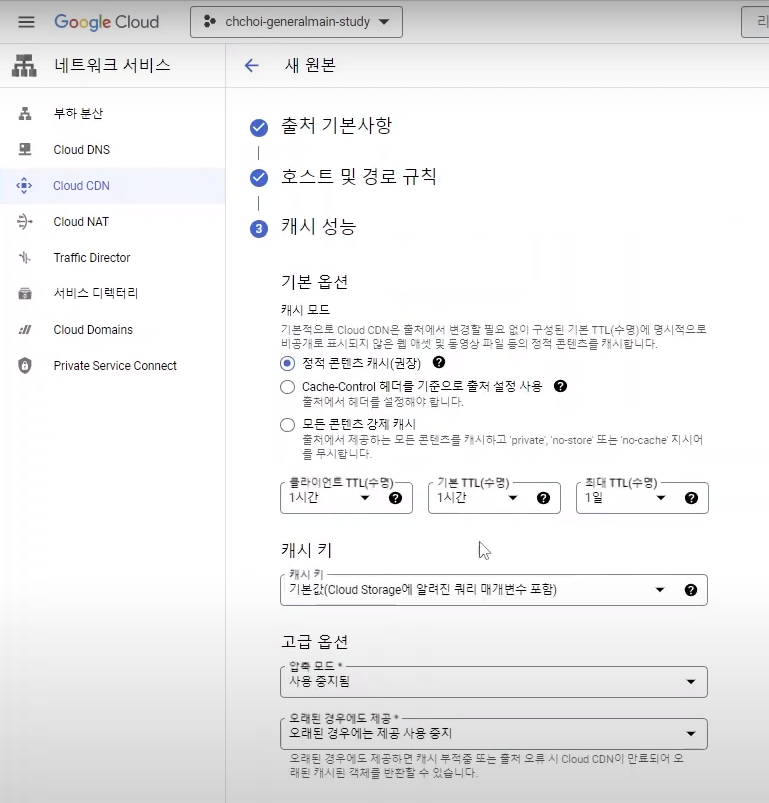
Task: Go to 호스트 및 경로 규칙 step heading
Action: [358, 176]
